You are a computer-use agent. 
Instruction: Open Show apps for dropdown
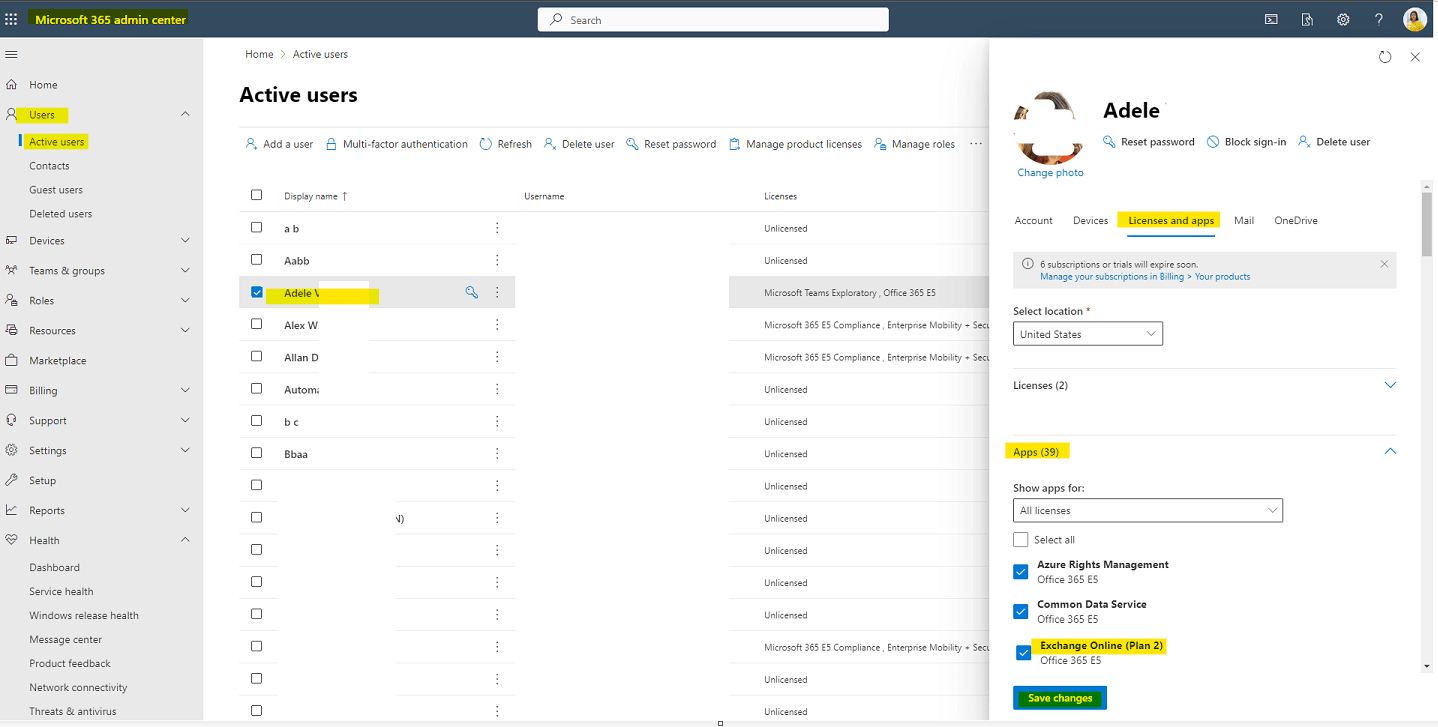(x=1148, y=510)
